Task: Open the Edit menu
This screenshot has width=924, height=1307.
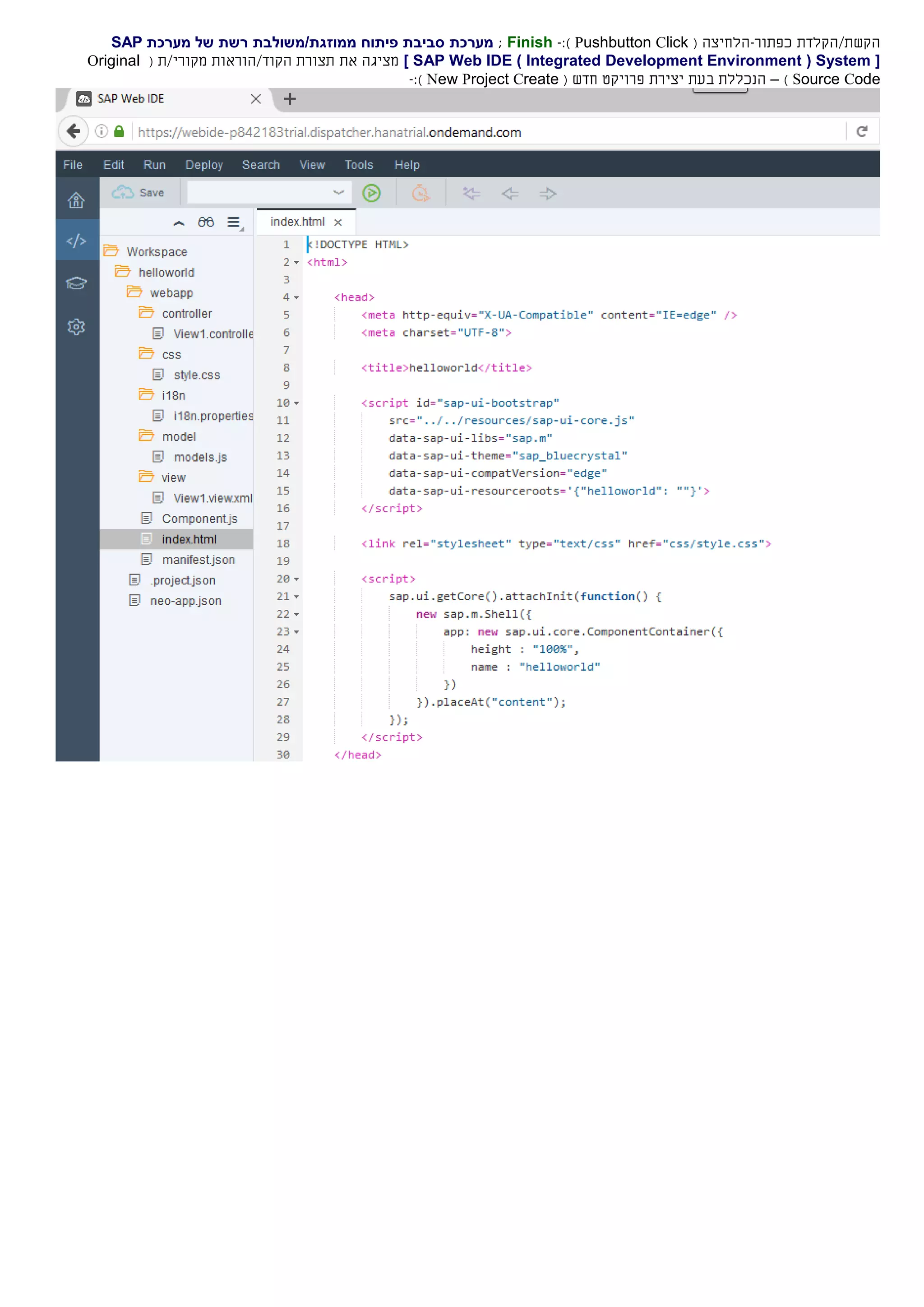Action: [x=114, y=165]
